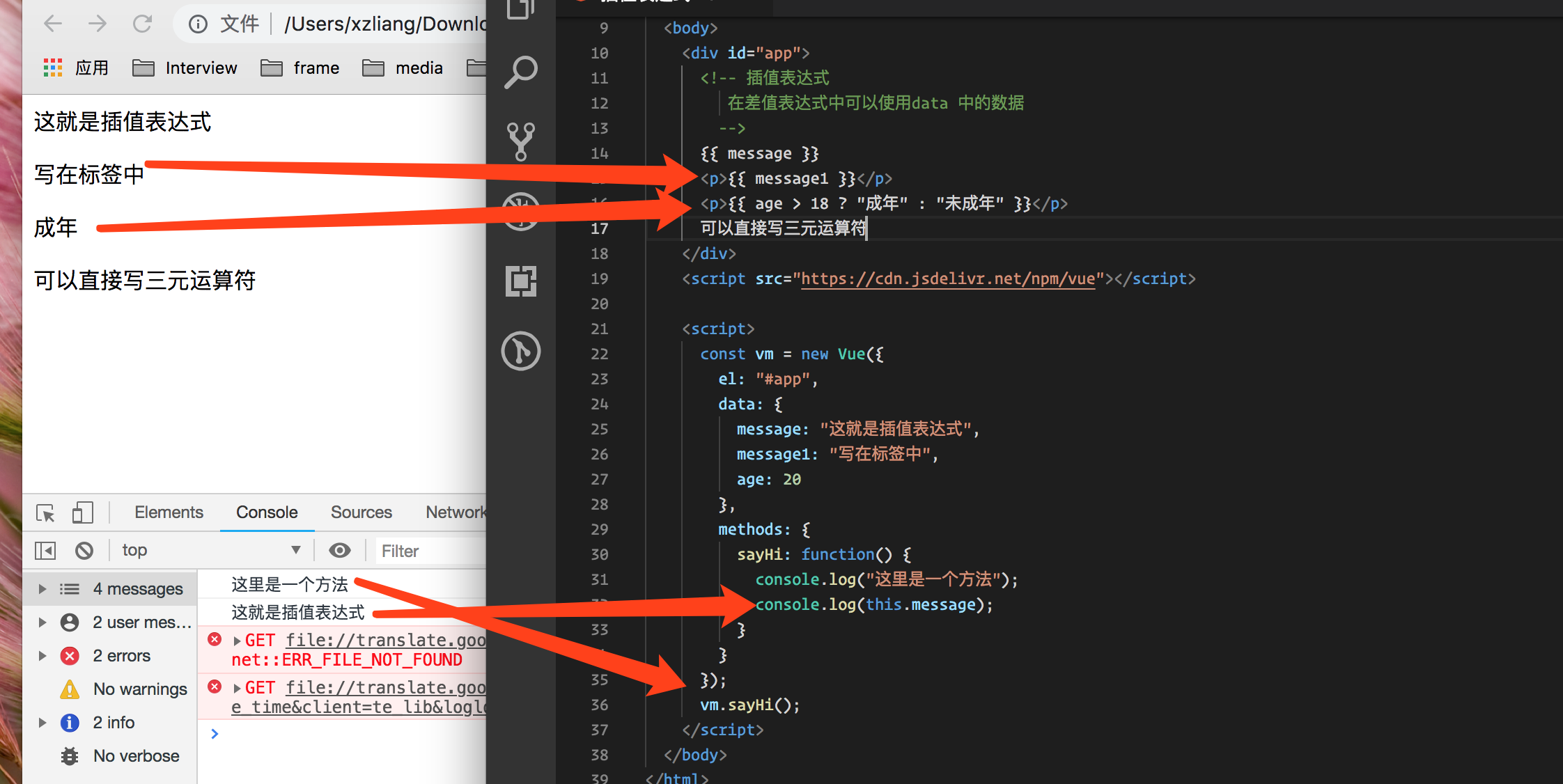Toggle the device toolbar icon
Viewport: 1563px width, 784px height.
(x=82, y=513)
